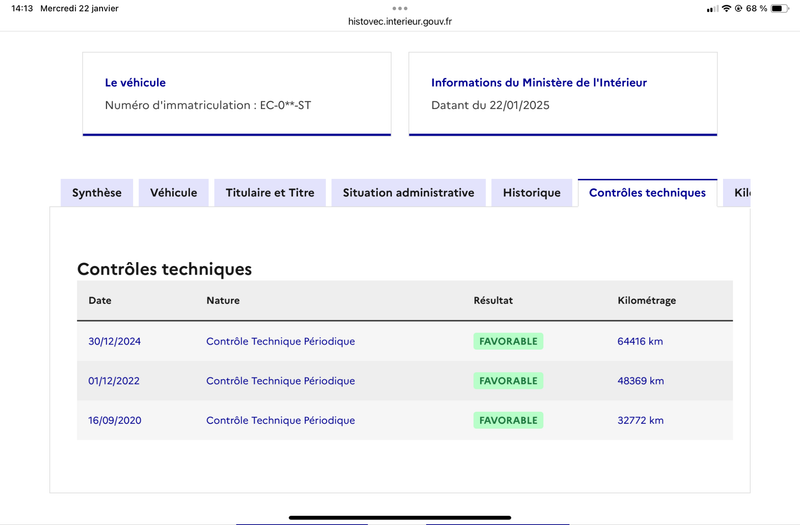This screenshot has height=525, width=800.
Task: Select the Contrôles techniques tab
Action: (x=647, y=192)
